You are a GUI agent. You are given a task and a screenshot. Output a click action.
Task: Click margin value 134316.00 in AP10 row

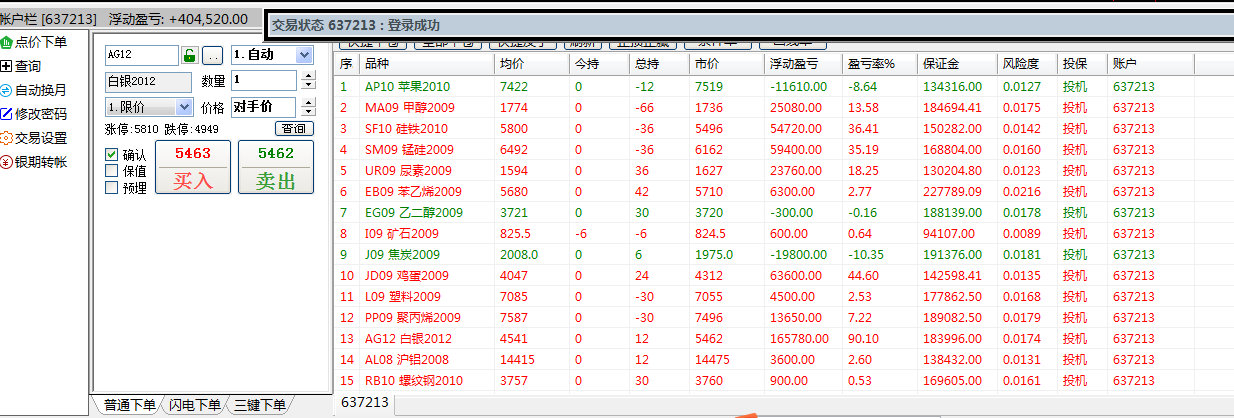click(x=953, y=87)
